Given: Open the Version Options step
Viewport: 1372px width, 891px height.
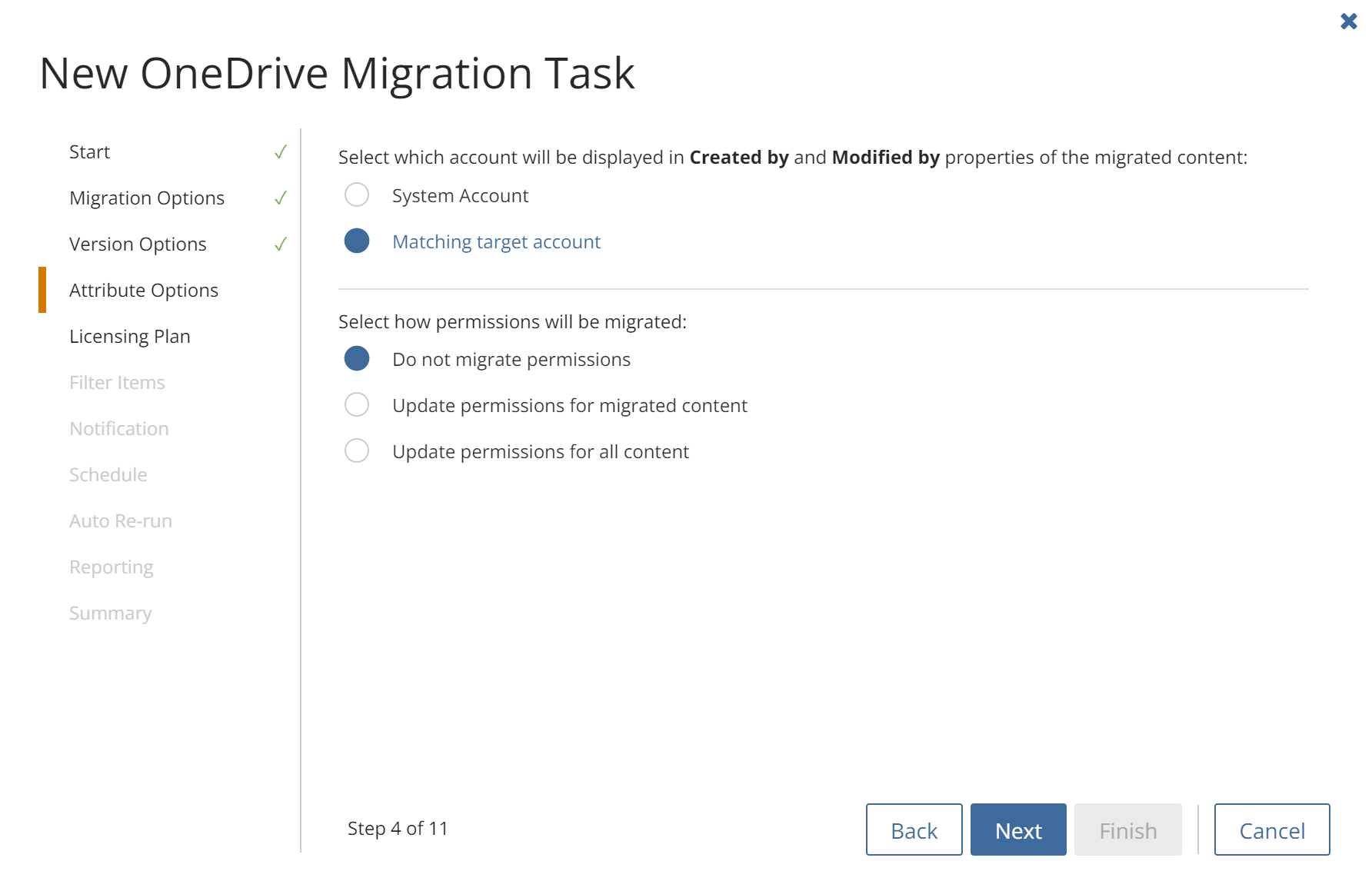Looking at the screenshot, I should pos(138,244).
